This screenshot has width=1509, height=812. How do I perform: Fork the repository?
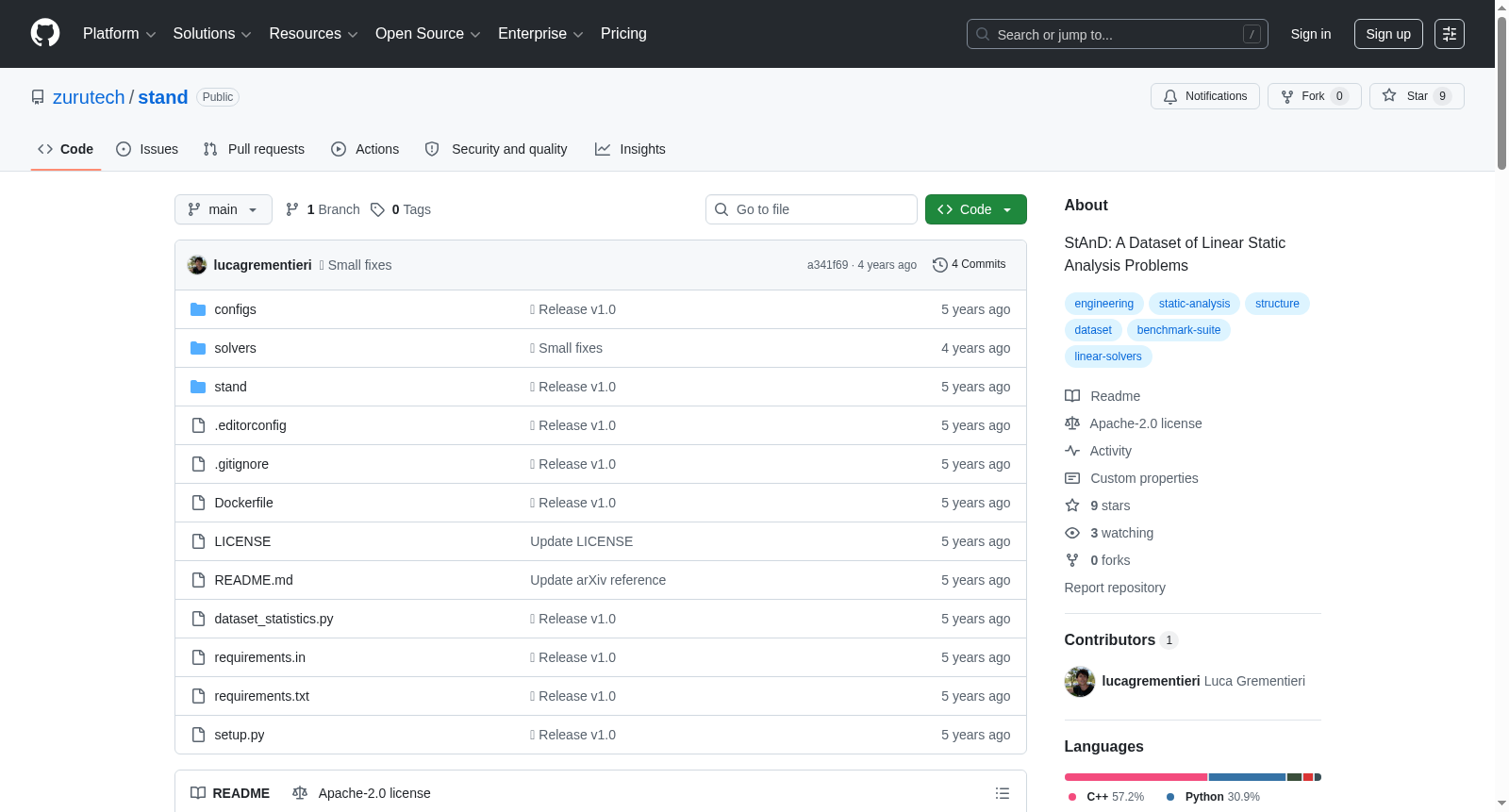[x=1315, y=96]
